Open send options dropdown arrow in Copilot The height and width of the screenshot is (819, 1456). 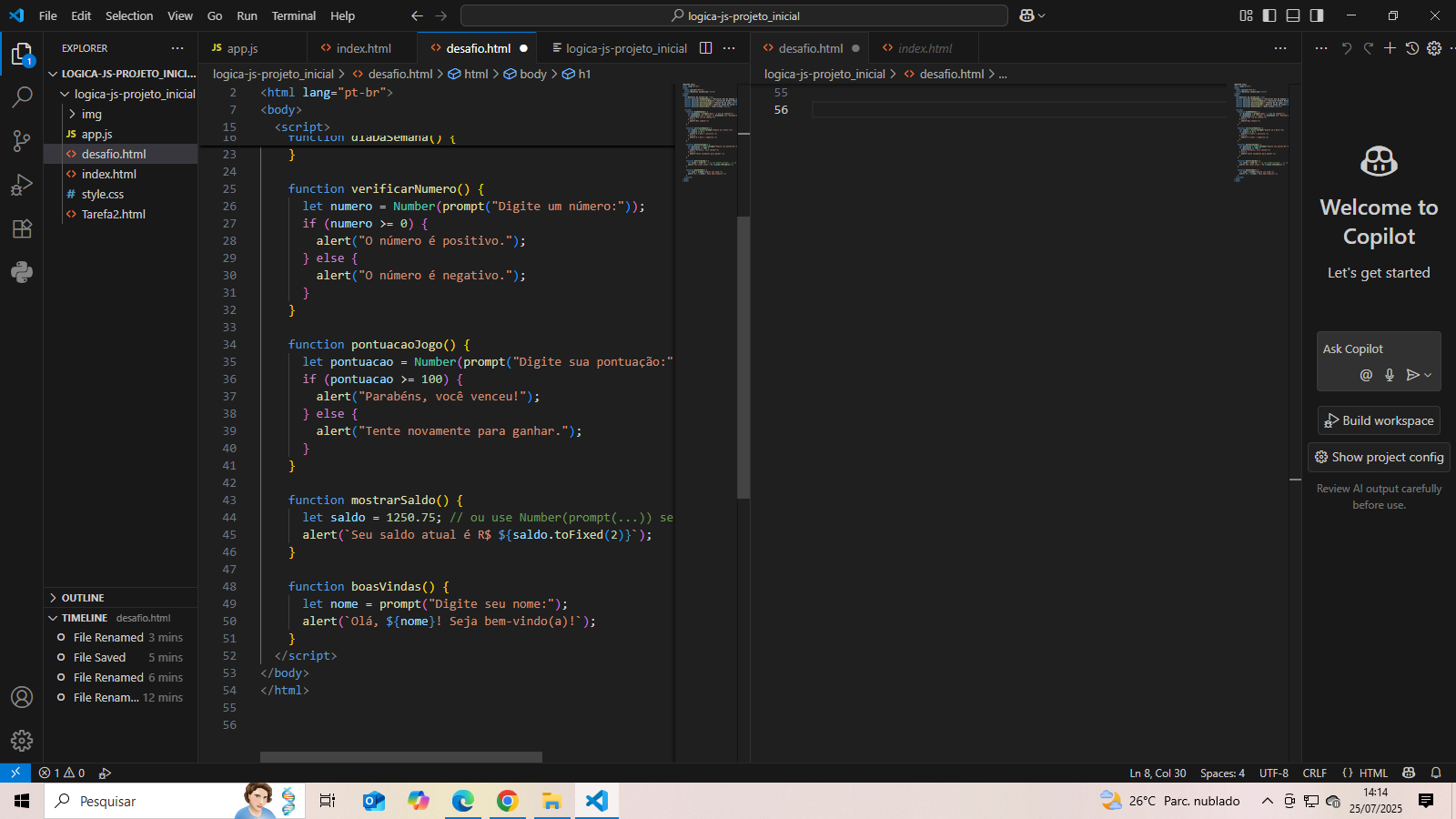coord(1428,375)
